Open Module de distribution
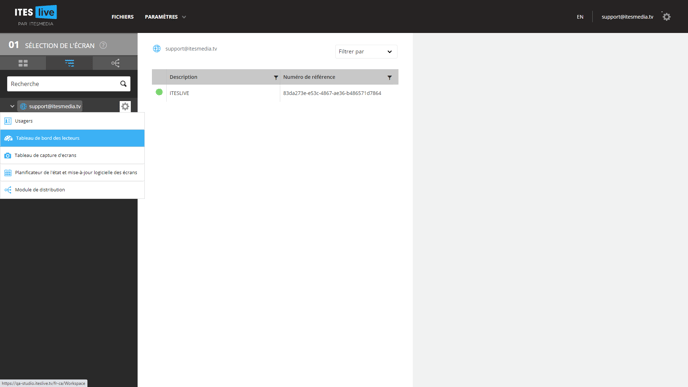The image size is (688, 387). (72, 190)
